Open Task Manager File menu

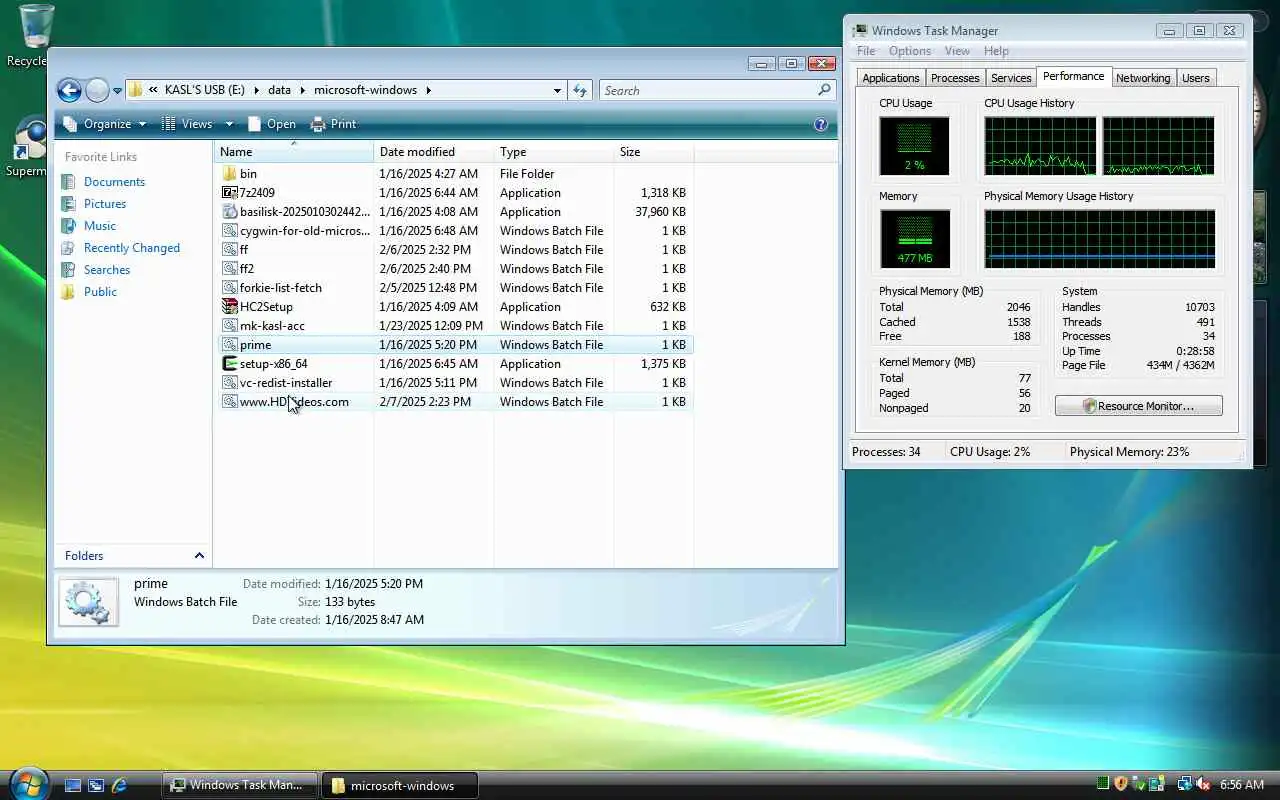click(866, 51)
